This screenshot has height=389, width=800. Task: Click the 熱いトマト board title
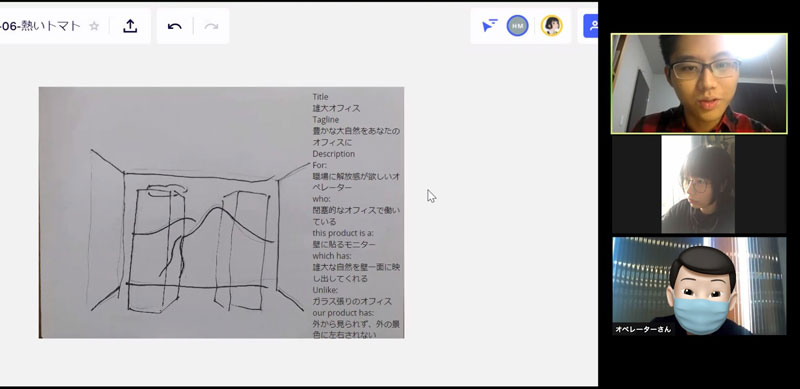pos(40,26)
